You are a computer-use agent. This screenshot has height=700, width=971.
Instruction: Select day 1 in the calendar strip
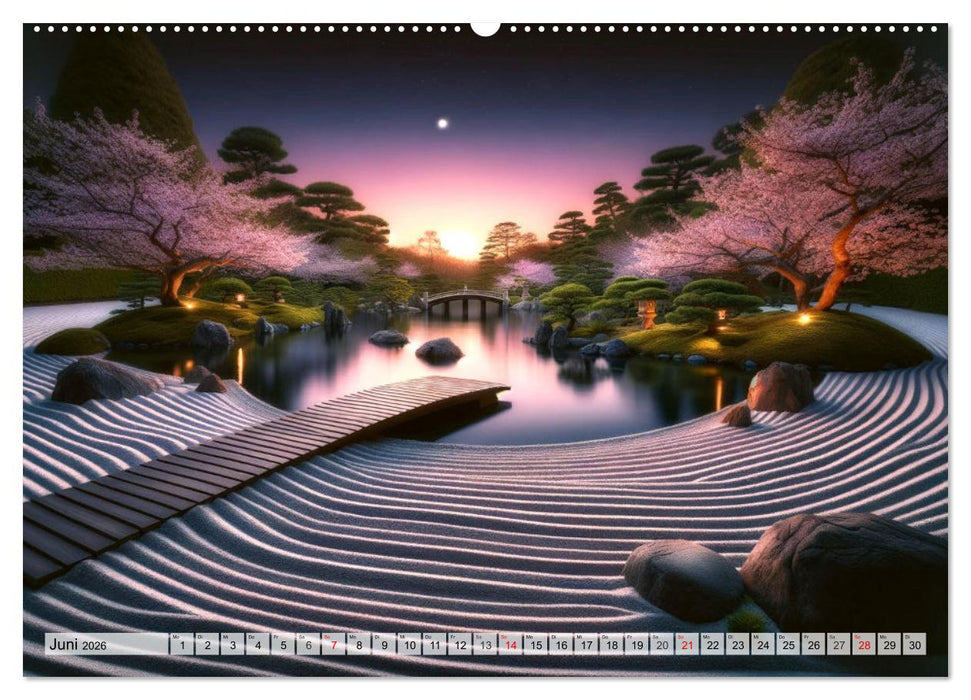click(181, 645)
